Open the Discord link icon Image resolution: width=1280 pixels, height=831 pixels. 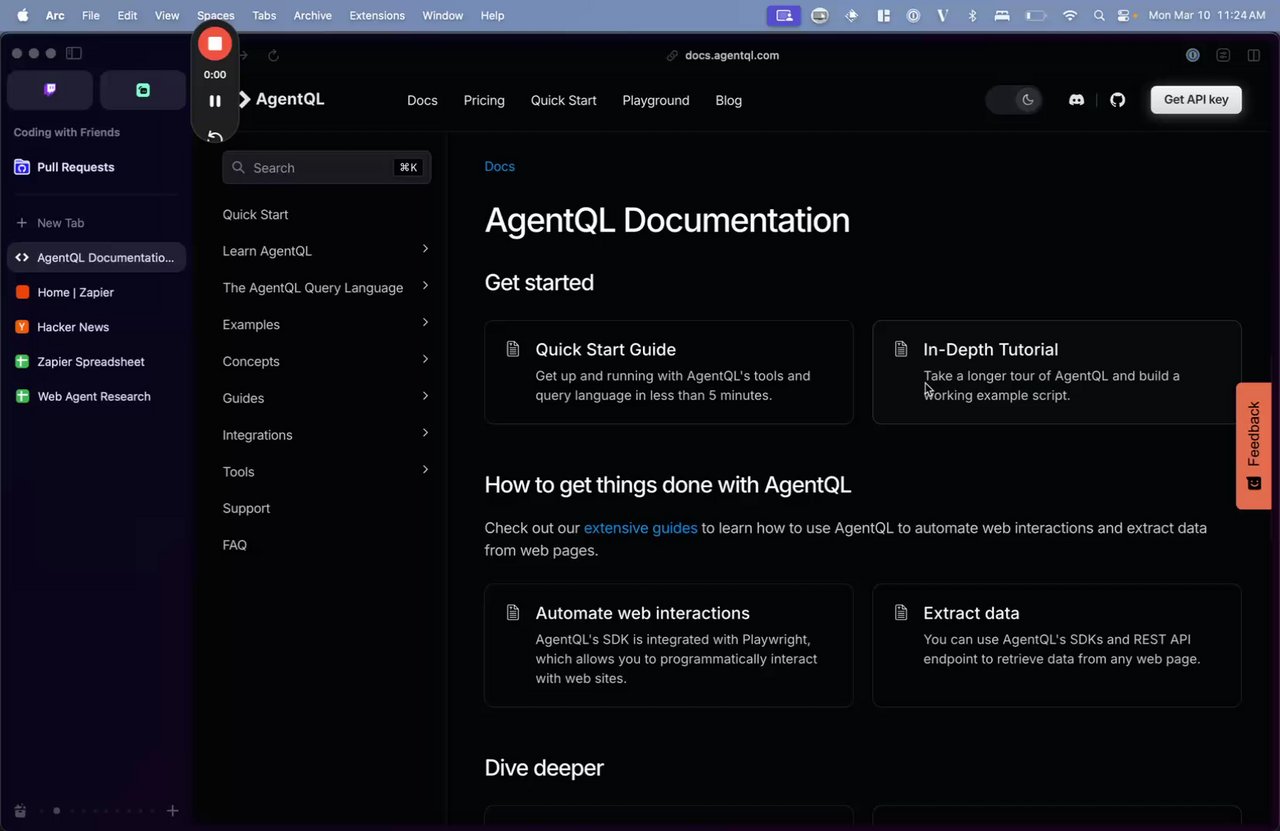coord(1076,100)
